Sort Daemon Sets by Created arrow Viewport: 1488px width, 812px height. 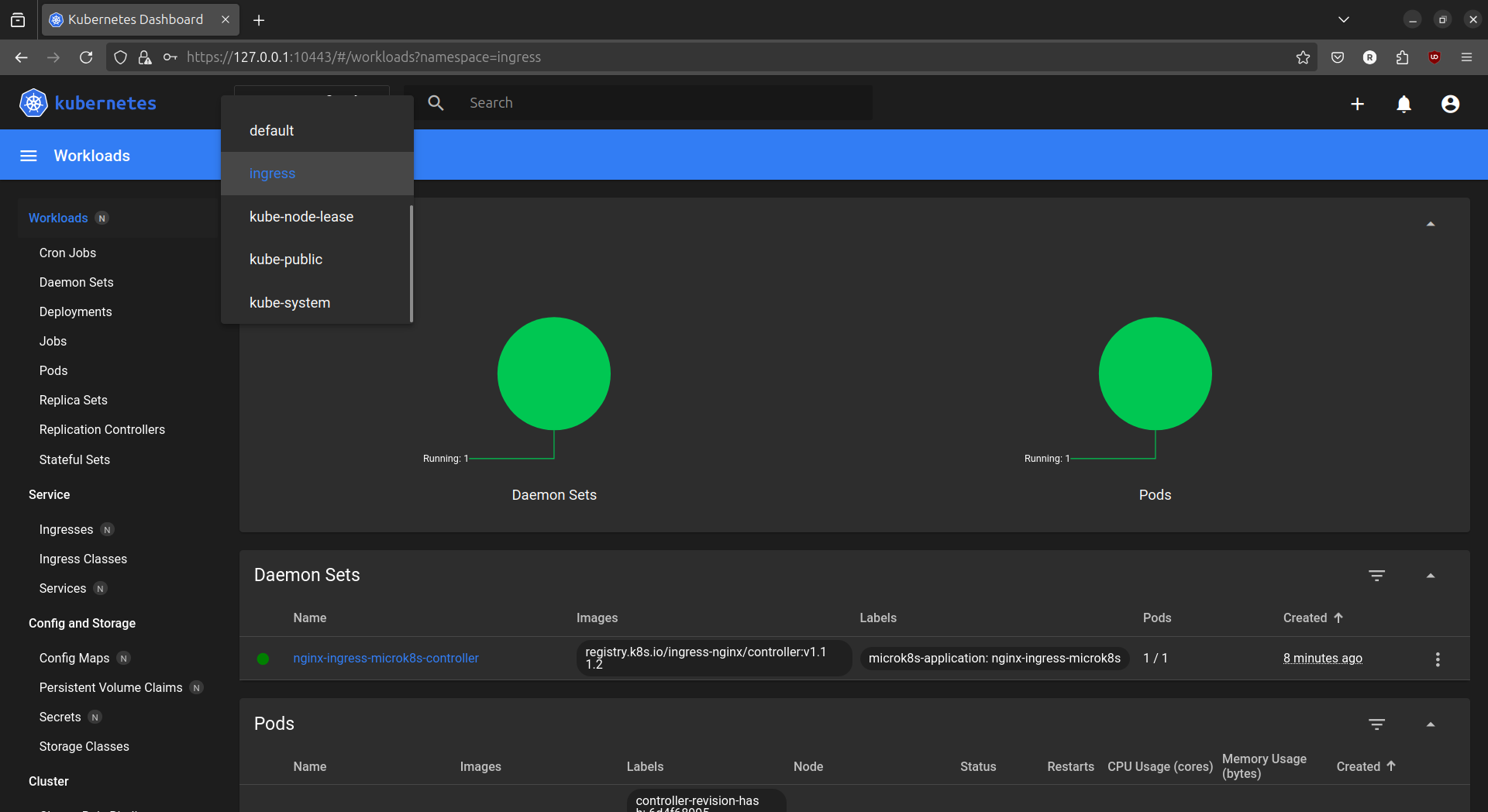click(1338, 618)
